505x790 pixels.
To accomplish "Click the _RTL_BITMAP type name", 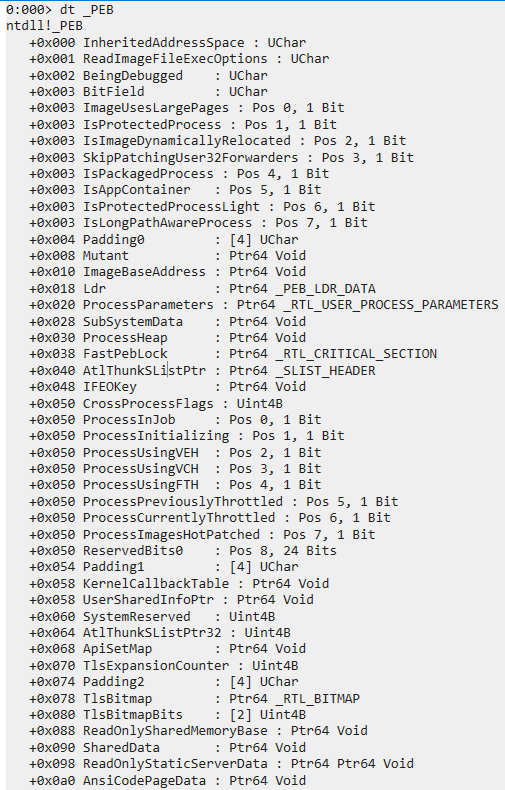I will [318, 699].
